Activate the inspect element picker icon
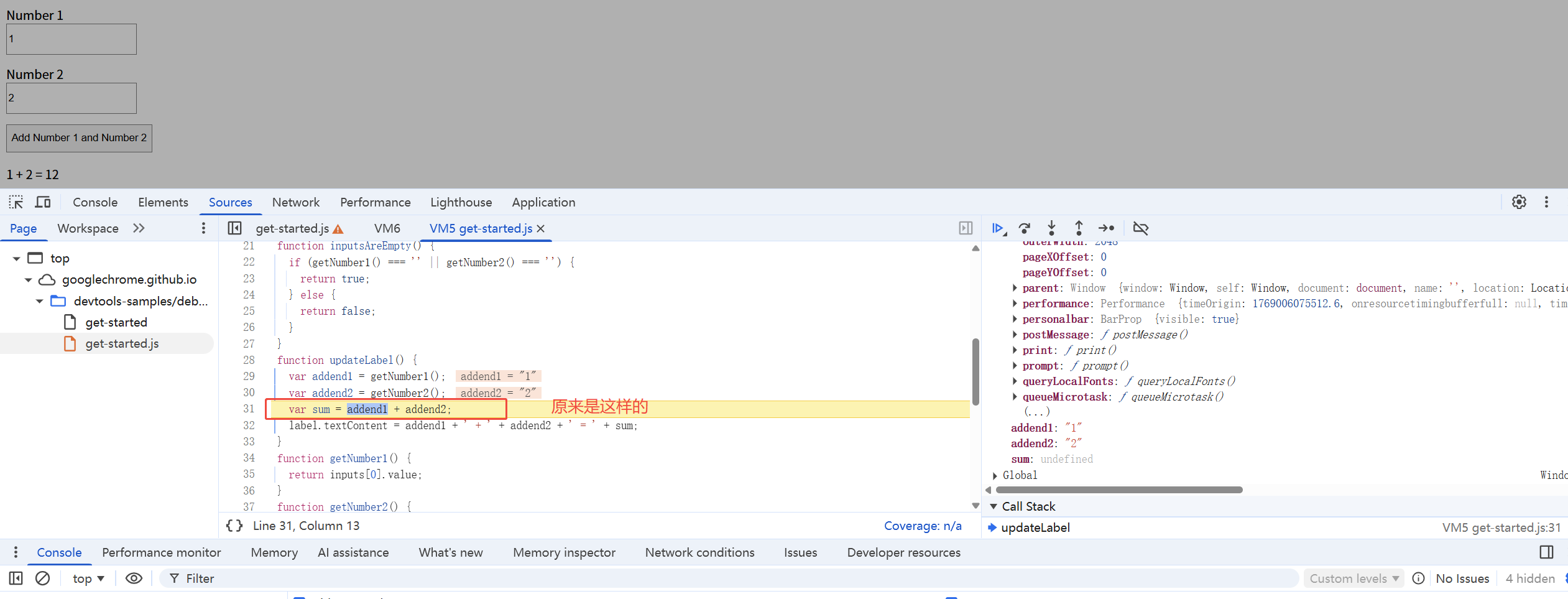 click(16, 202)
